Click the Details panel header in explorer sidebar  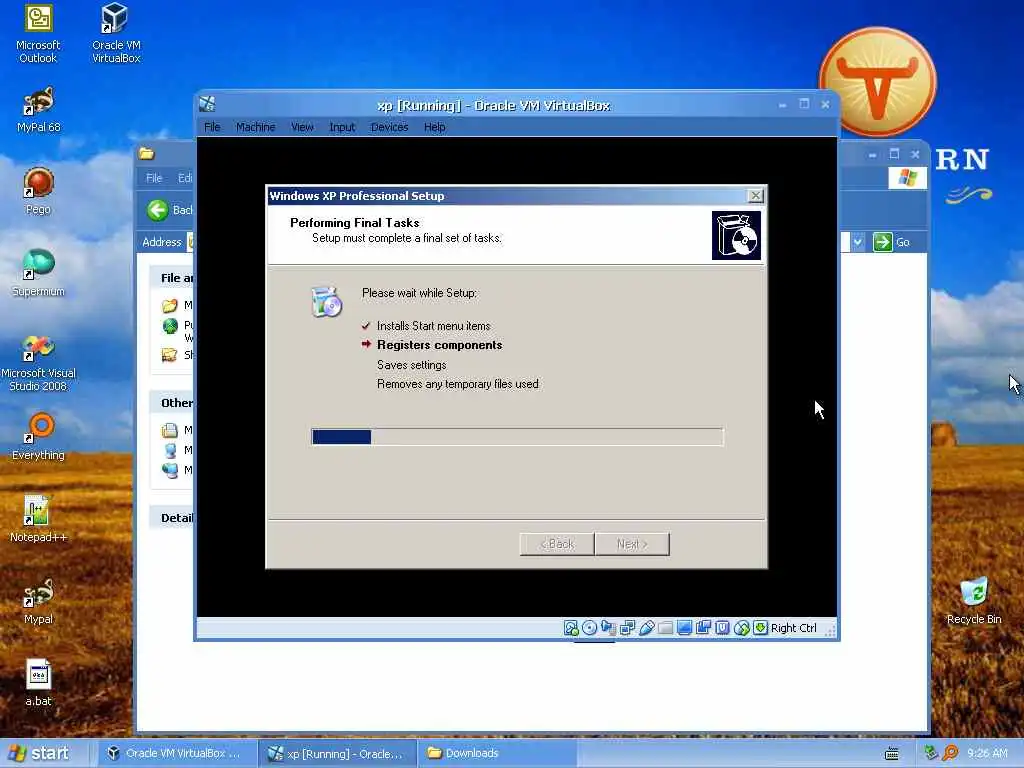172,518
